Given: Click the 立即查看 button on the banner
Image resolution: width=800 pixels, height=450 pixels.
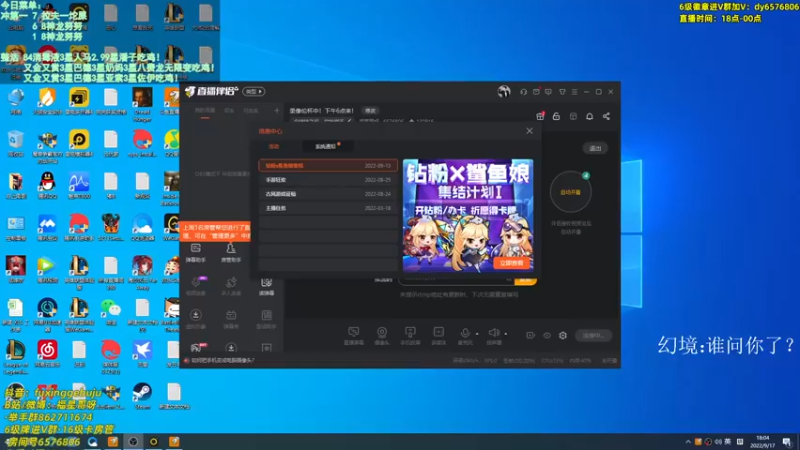Looking at the screenshot, I should [511, 263].
